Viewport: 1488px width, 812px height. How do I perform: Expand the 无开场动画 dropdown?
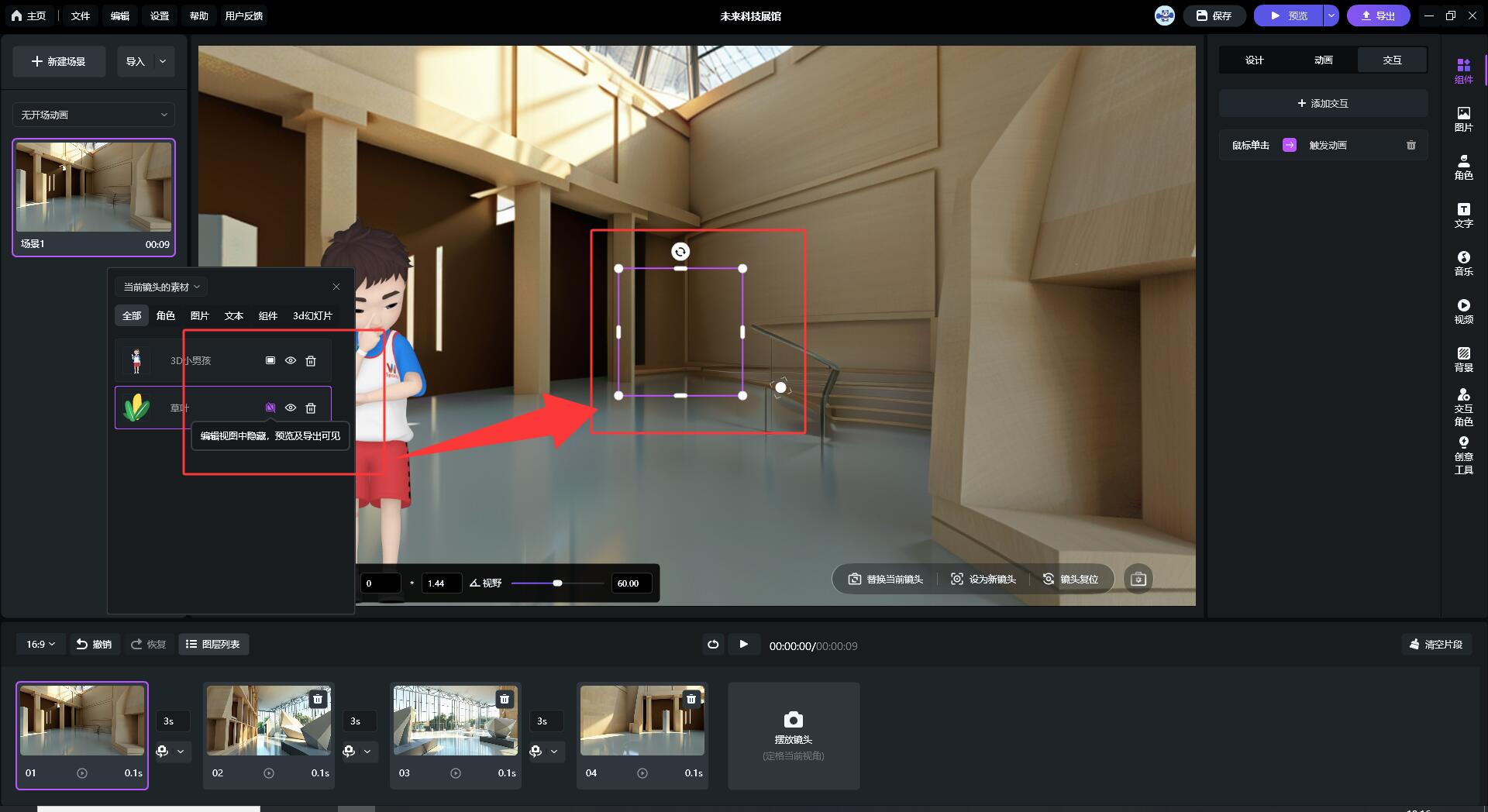click(94, 115)
